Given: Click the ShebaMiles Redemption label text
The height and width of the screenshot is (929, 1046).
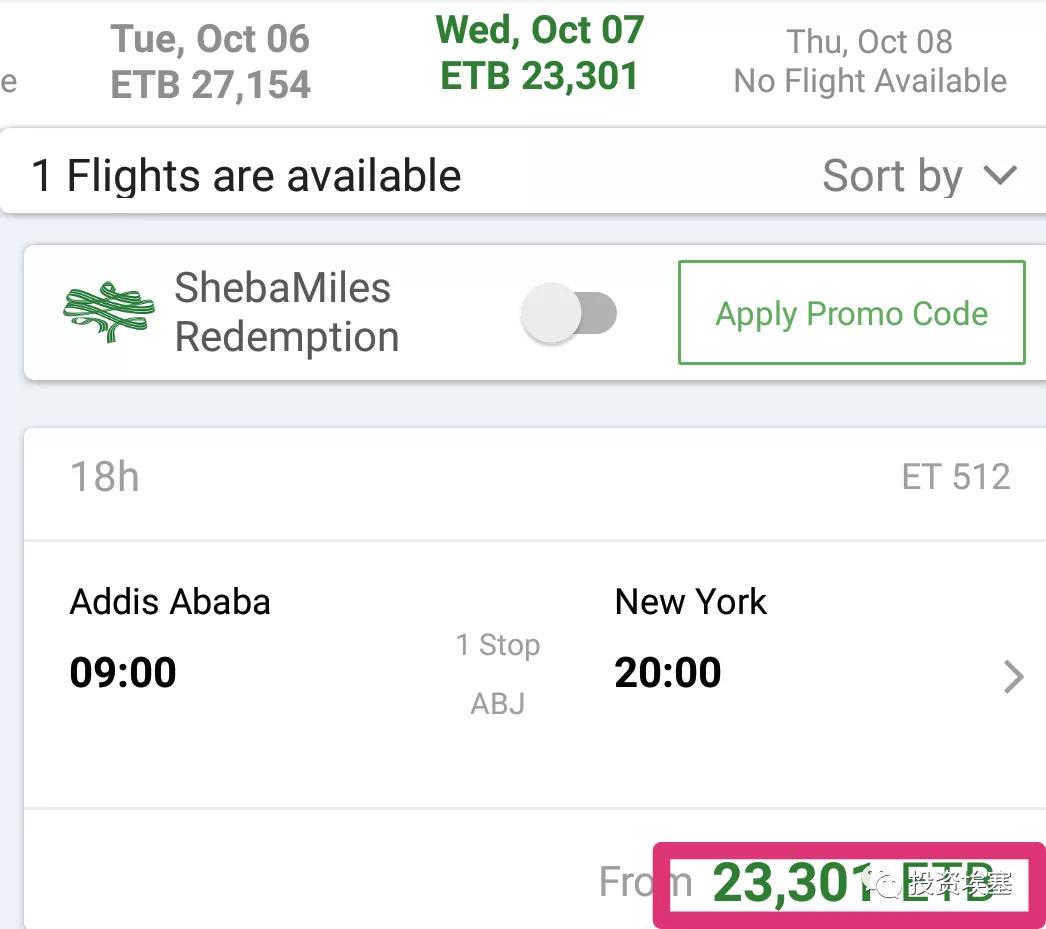Looking at the screenshot, I should 286,313.
